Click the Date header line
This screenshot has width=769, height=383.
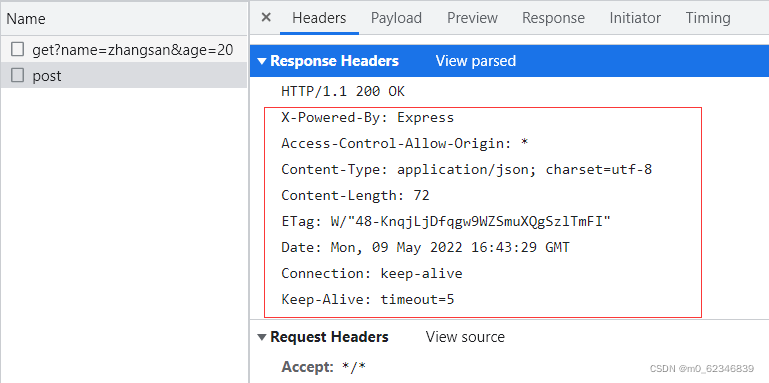pyautogui.click(x=425, y=248)
